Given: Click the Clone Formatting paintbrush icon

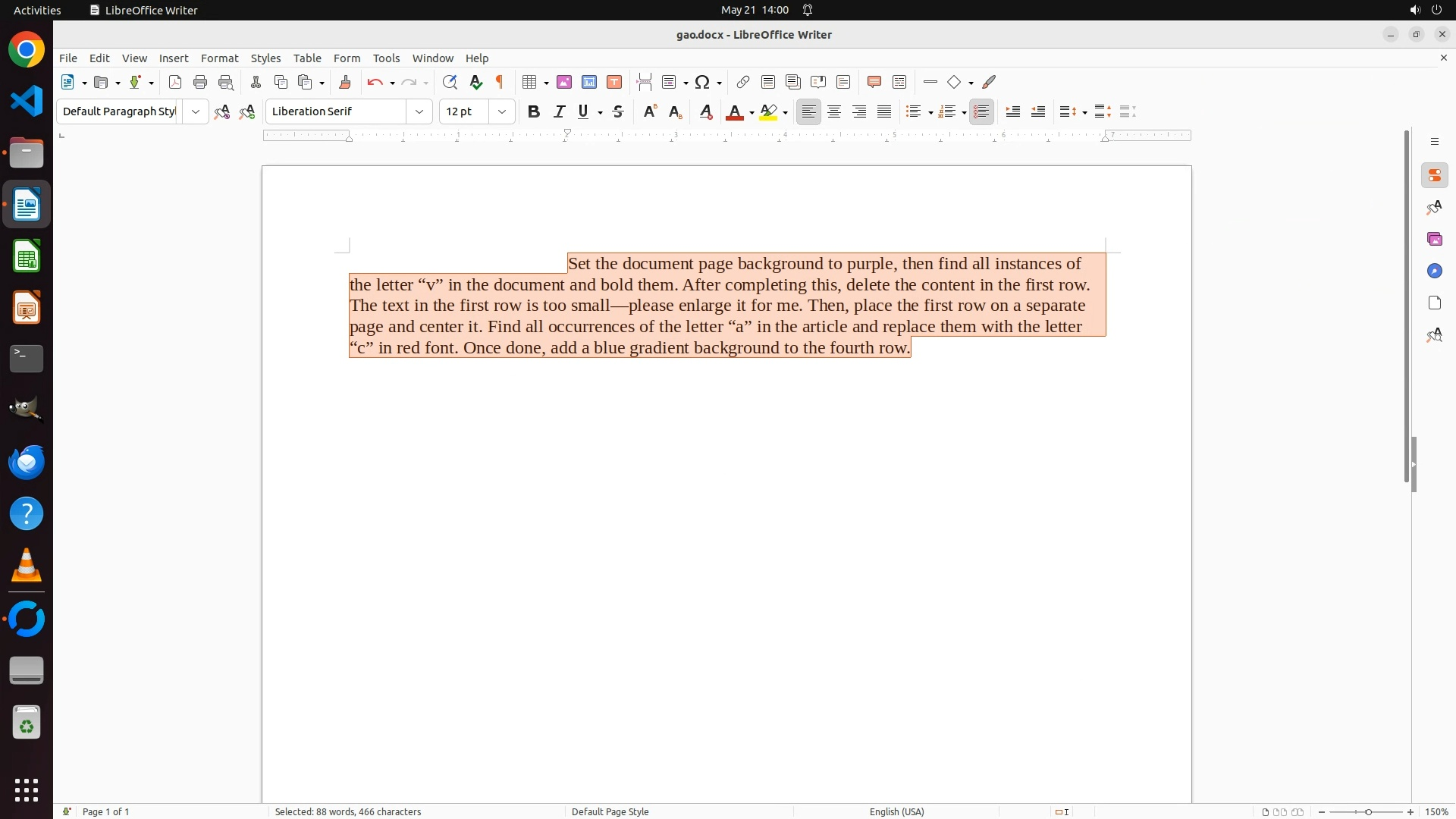Looking at the screenshot, I should (345, 82).
